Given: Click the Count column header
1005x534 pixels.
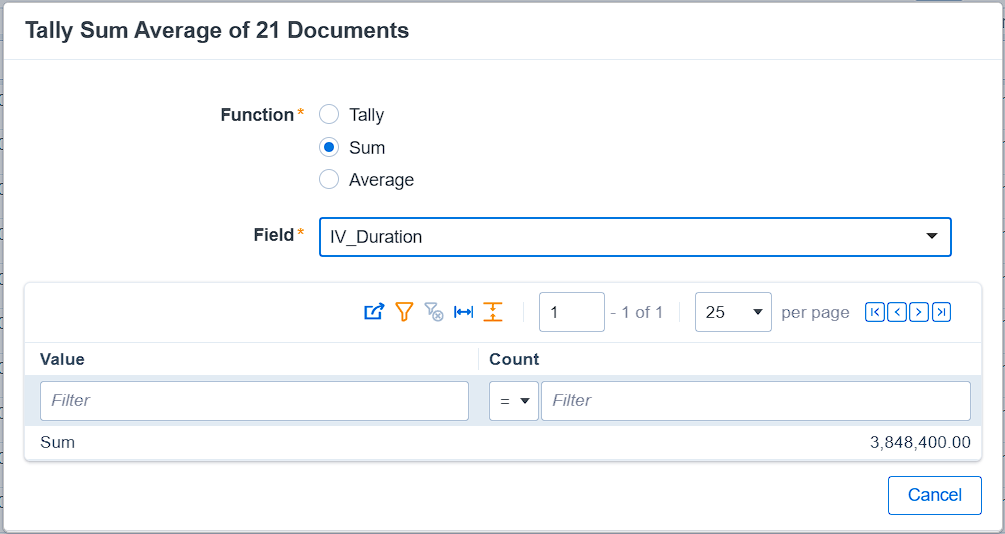Looking at the screenshot, I should (x=514, y=359).
